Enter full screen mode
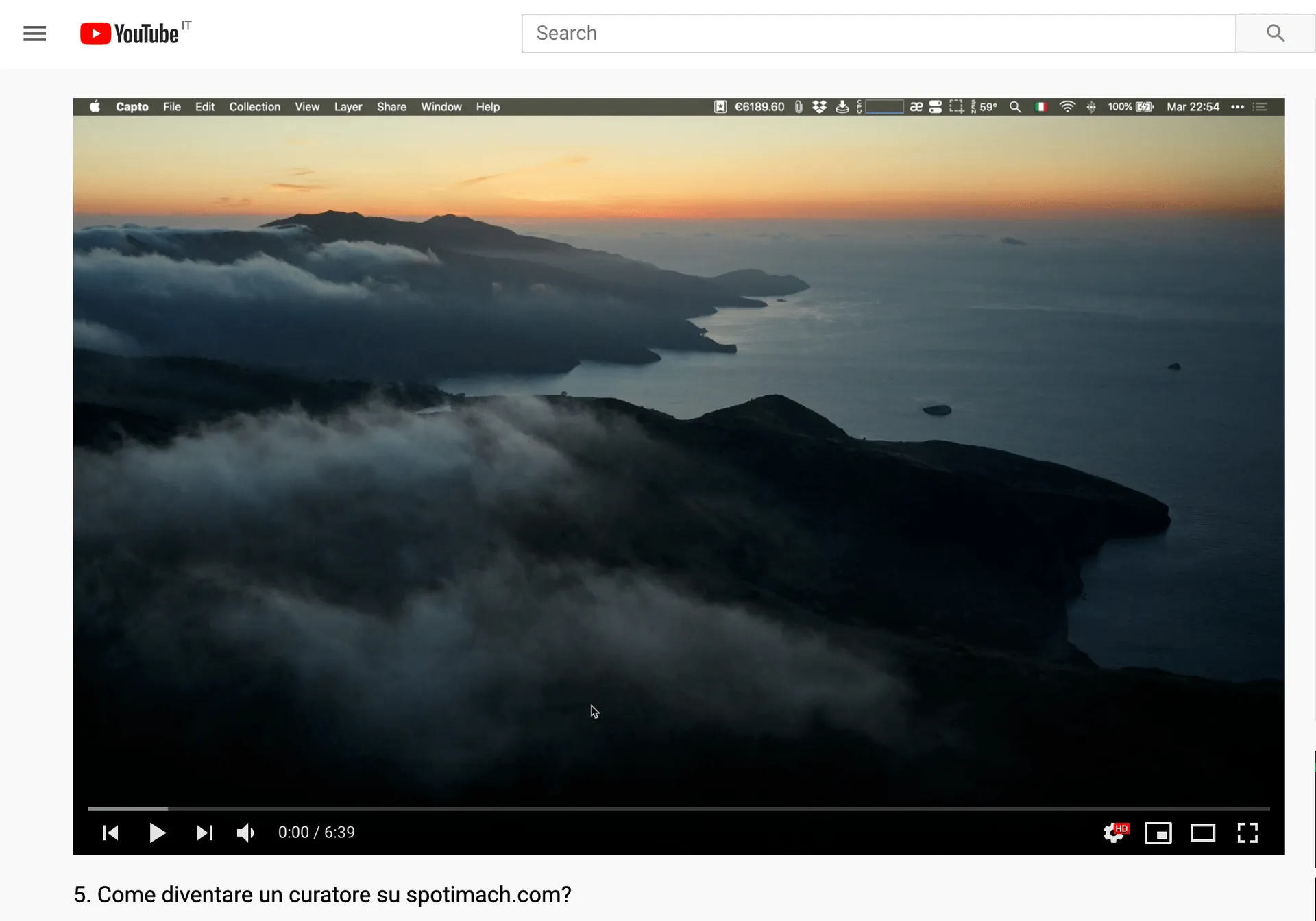The image size is (1316, 921). tap(1247, 833)
